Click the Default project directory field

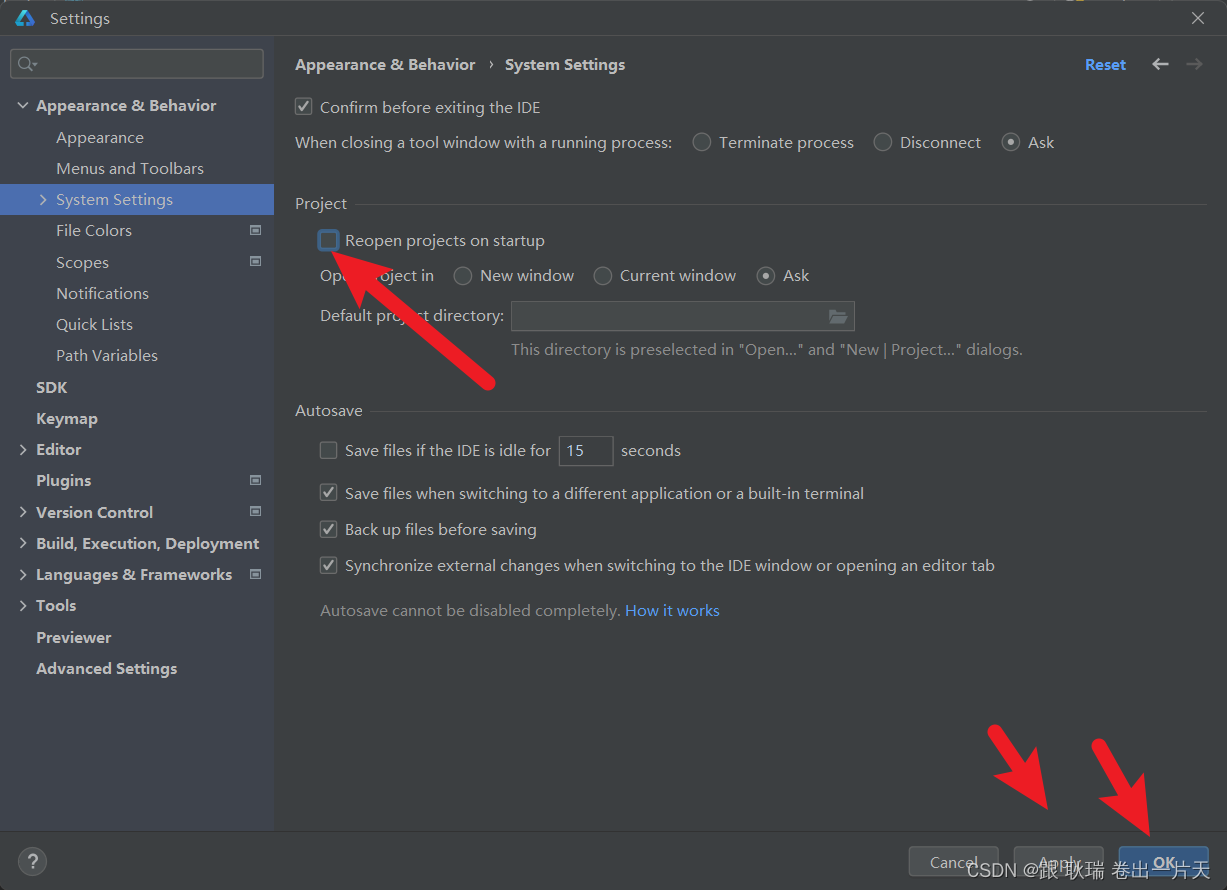pos(682,316)
